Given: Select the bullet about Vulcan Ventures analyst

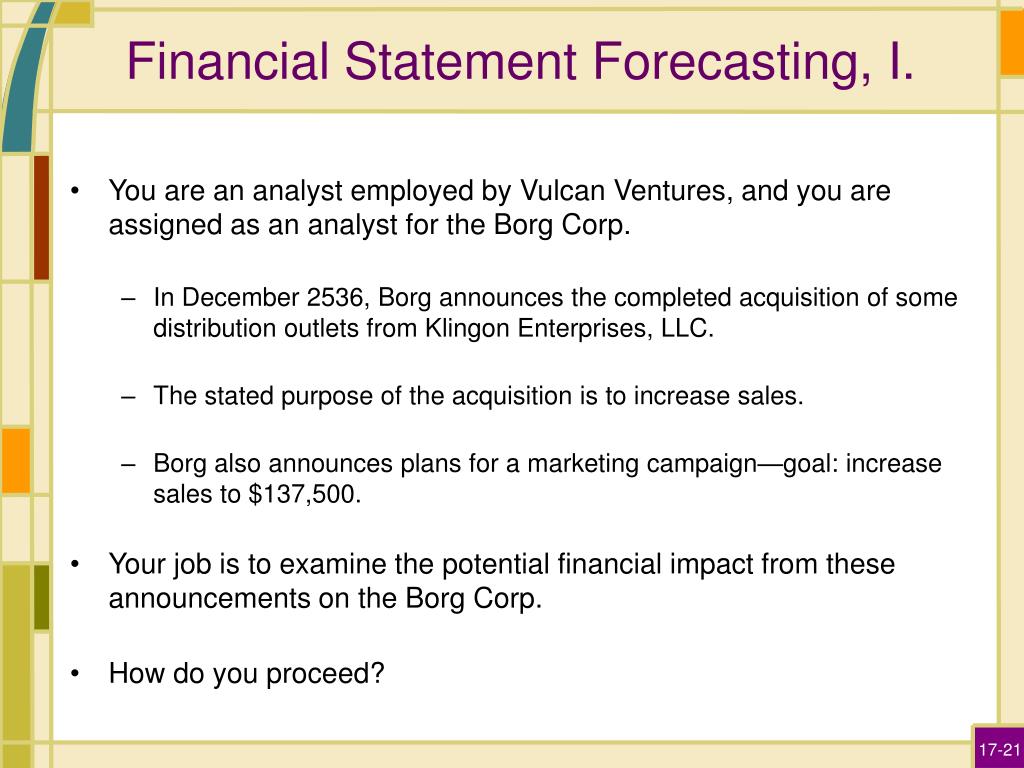Looking at the screenshot, I should [x=500, y=208].
